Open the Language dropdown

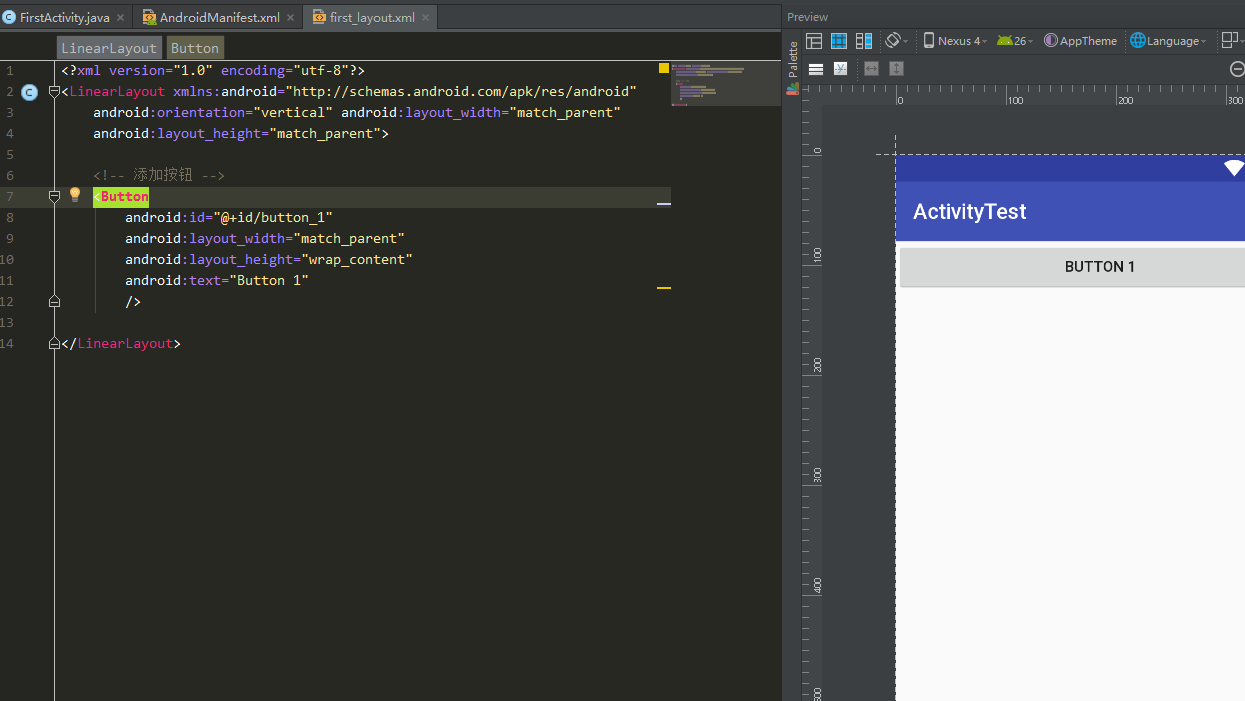pos(1168,41)
